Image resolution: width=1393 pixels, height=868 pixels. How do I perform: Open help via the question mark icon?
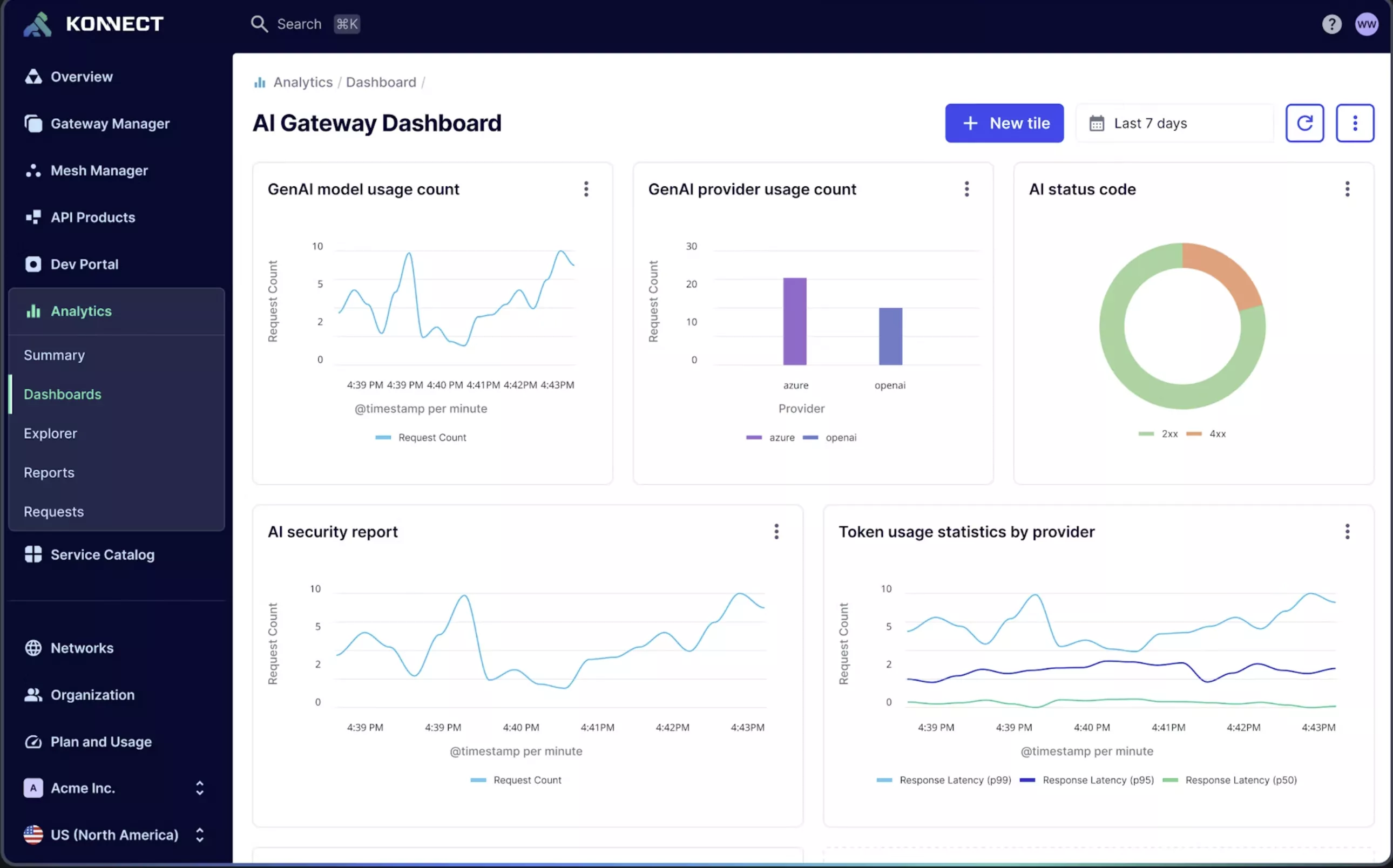click(x=1331, y=24)
